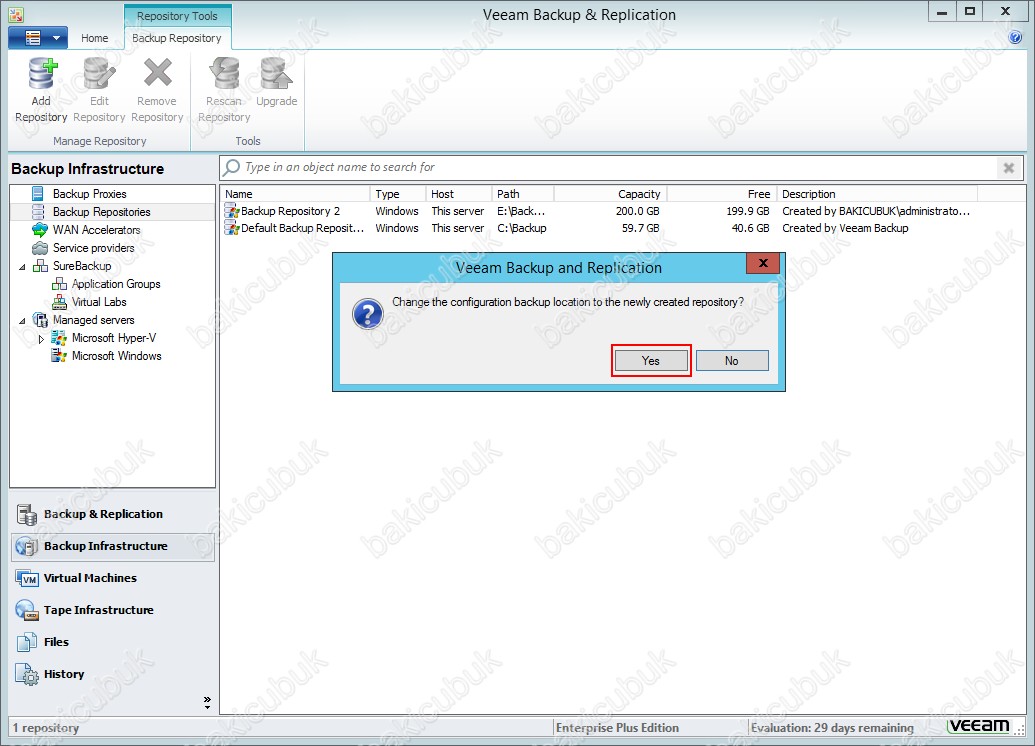Open the Files view
Screen dimensions: 1035x746
[x=112, y=642]
